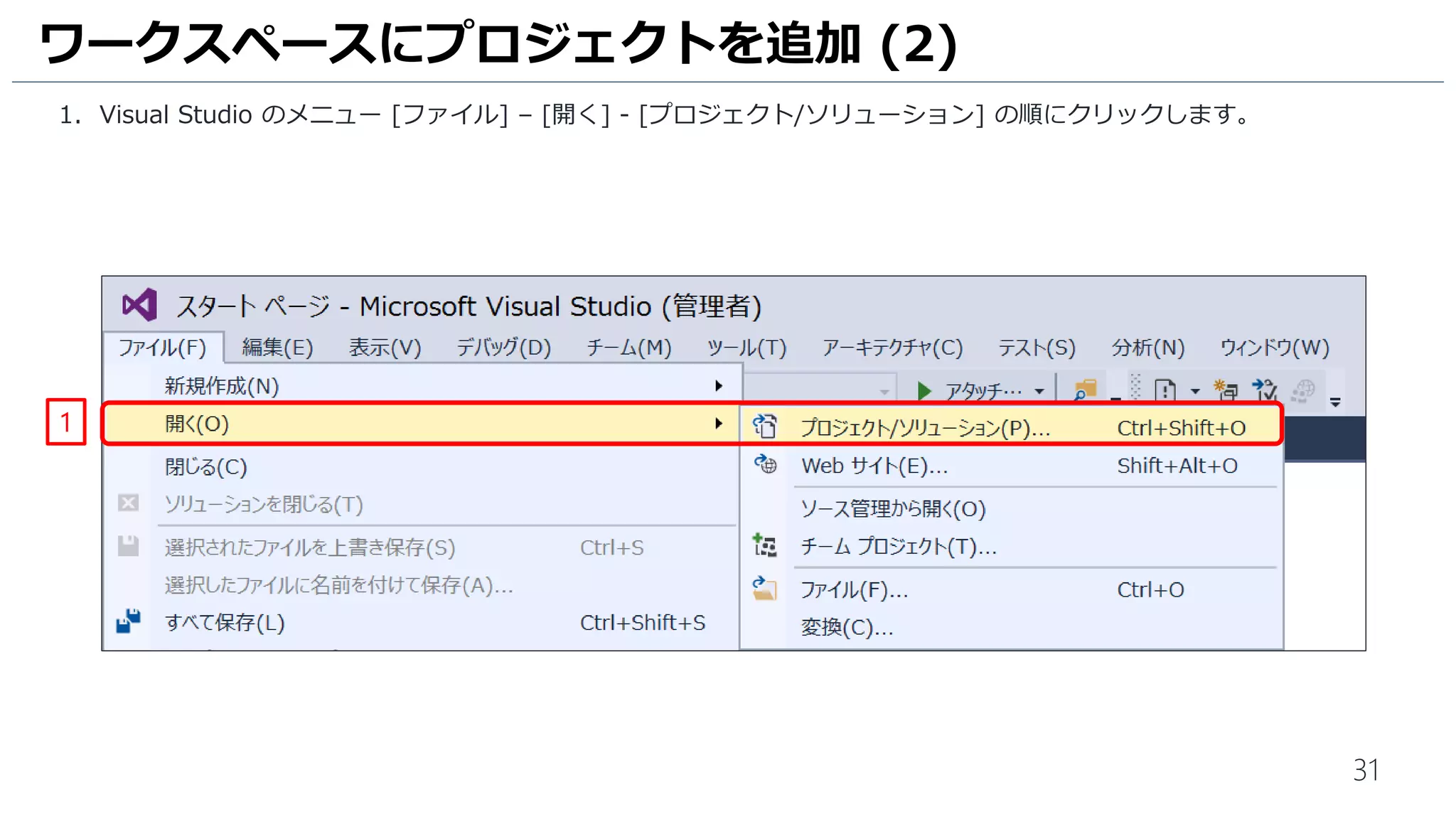Open the 編集(E) menu

pos(277,348)
